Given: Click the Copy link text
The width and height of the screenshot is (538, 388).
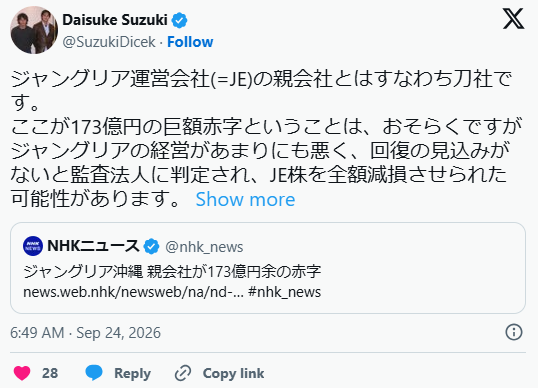Looking at the screenshot, I should pyautogui.click(x=233, y=373).
